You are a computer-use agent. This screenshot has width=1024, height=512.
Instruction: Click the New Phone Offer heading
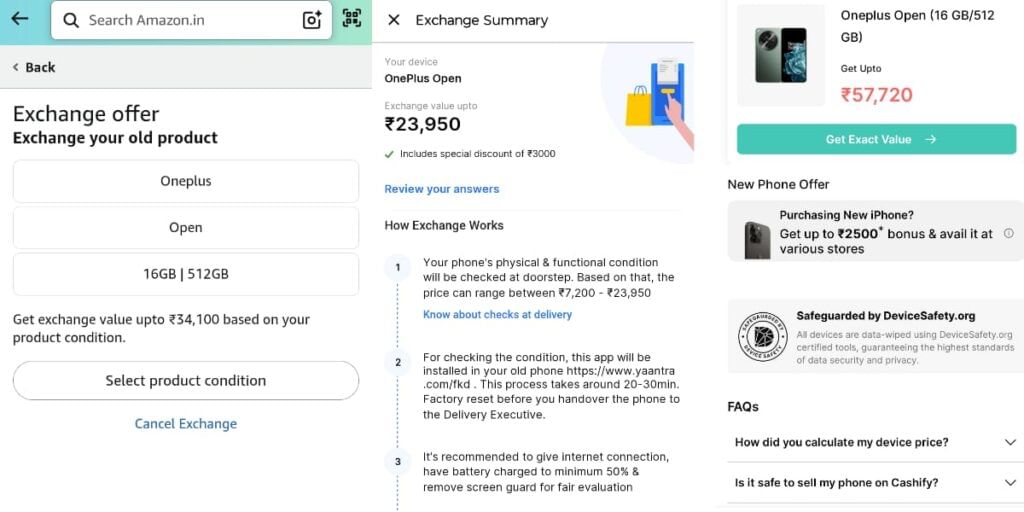[x=778, y=185]
